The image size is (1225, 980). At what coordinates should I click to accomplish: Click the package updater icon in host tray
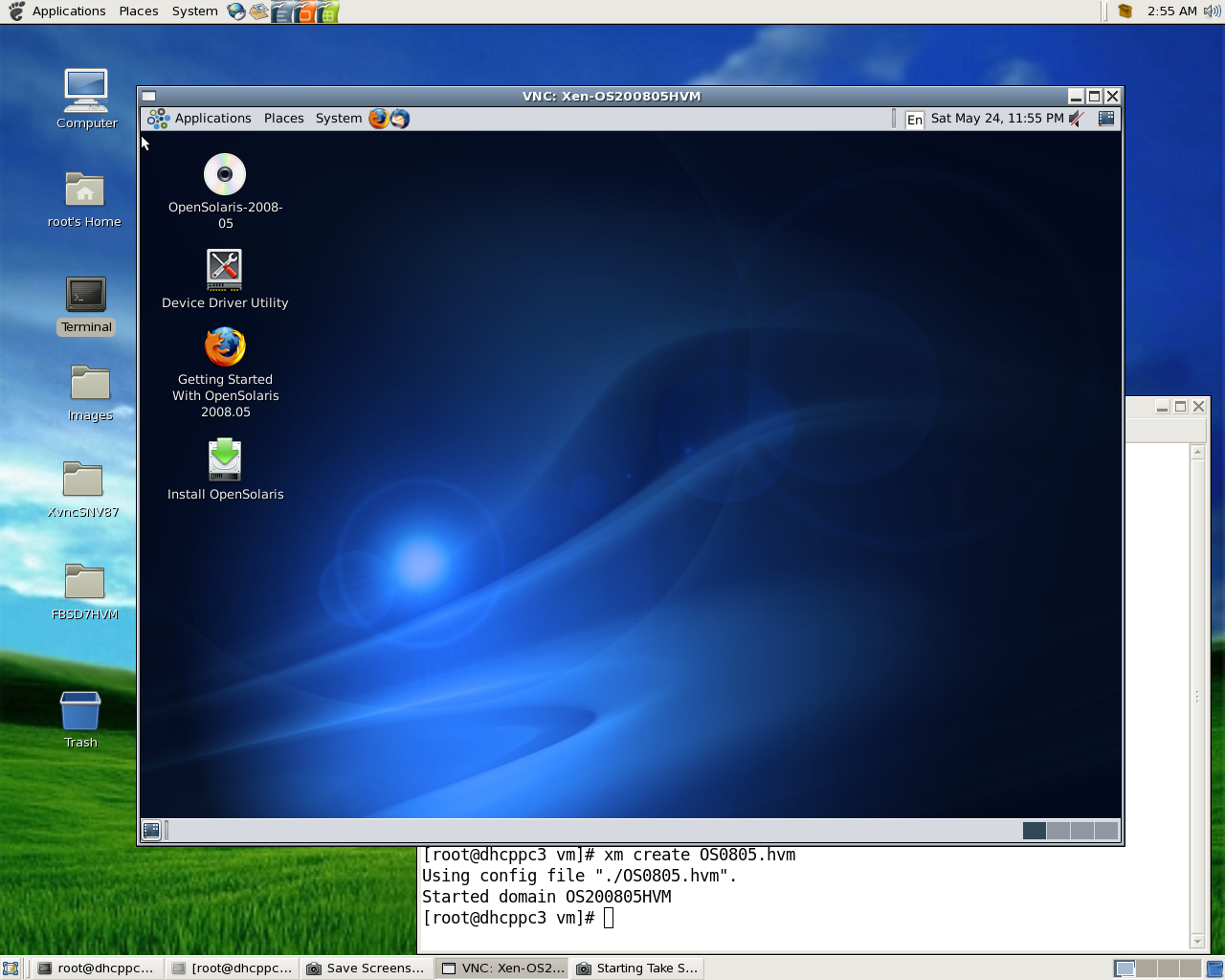[1125, 11]
